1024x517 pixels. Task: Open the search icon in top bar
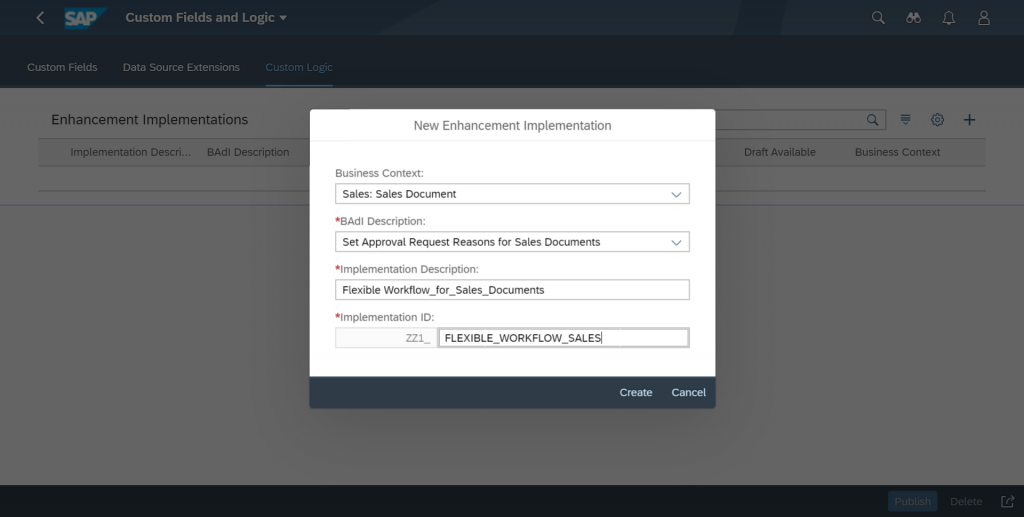tap(878, 18)
